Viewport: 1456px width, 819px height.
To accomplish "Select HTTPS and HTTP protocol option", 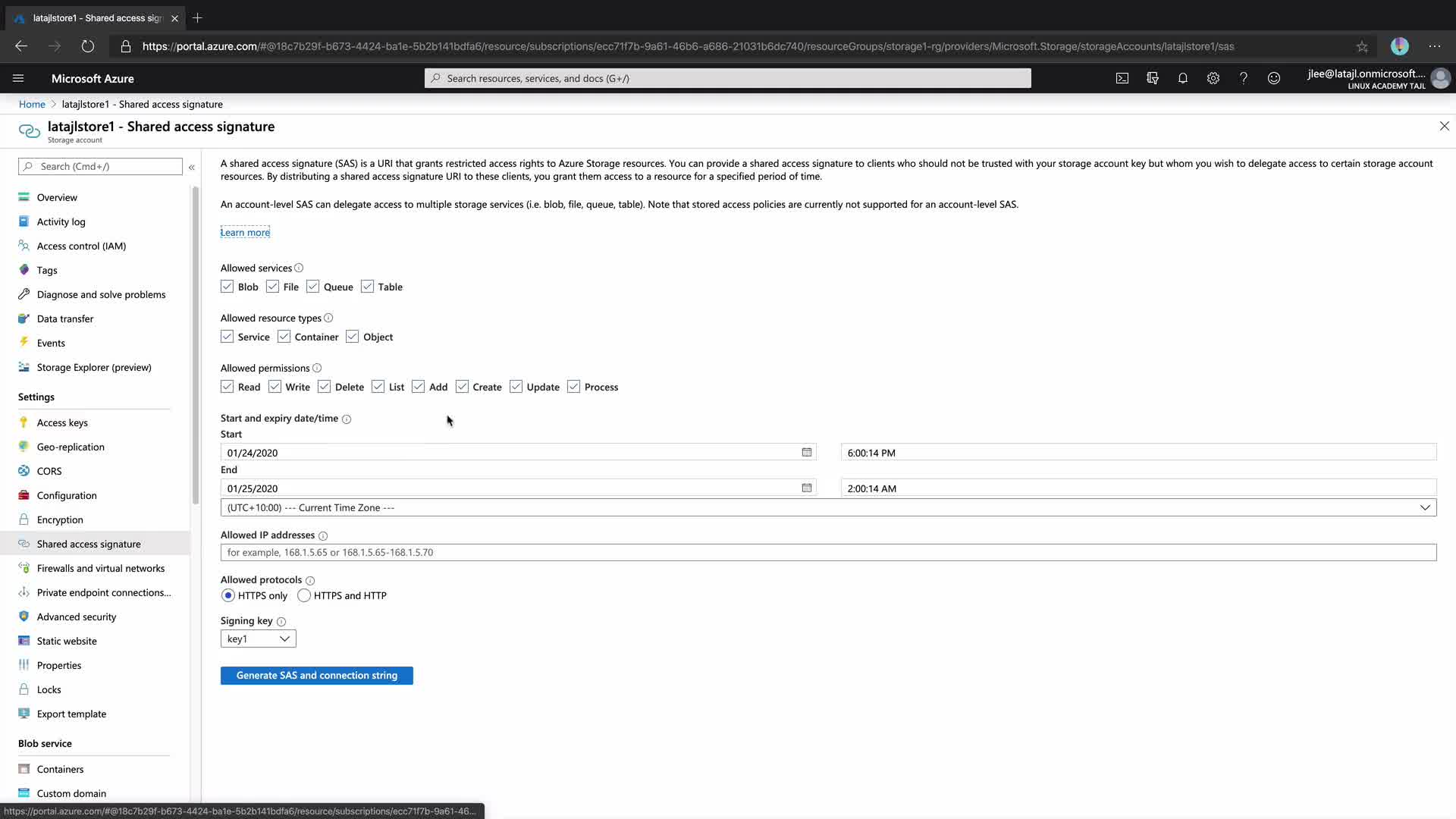I will 304,595.
